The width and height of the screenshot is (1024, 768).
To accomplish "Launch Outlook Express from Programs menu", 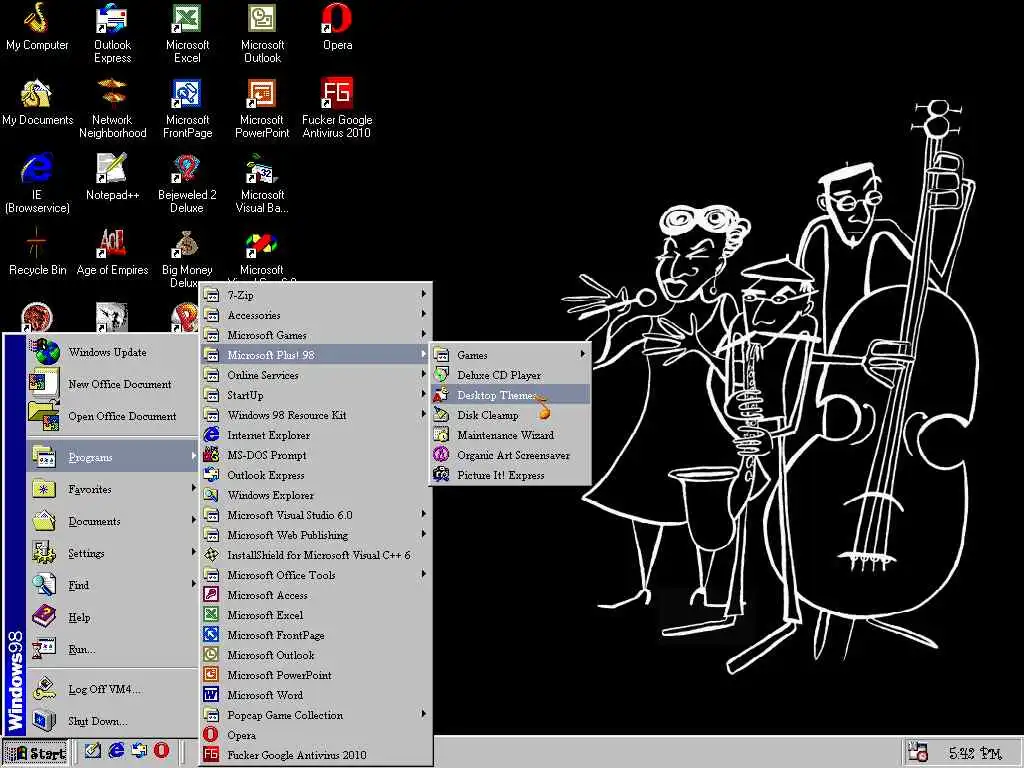I will coord(315,475).
